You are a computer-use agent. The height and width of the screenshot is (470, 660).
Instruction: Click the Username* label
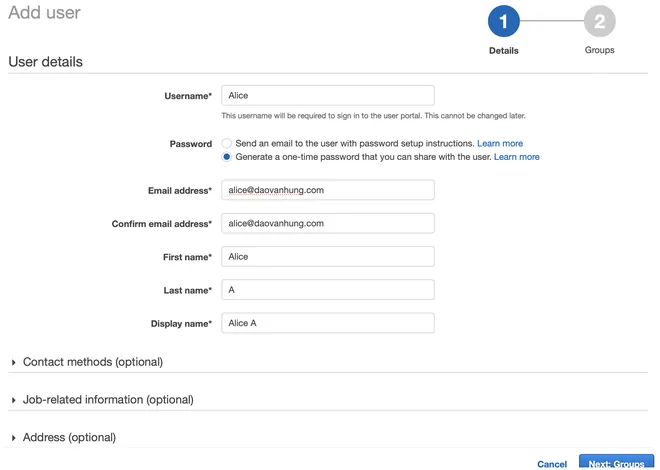click(x=188, y=96)
